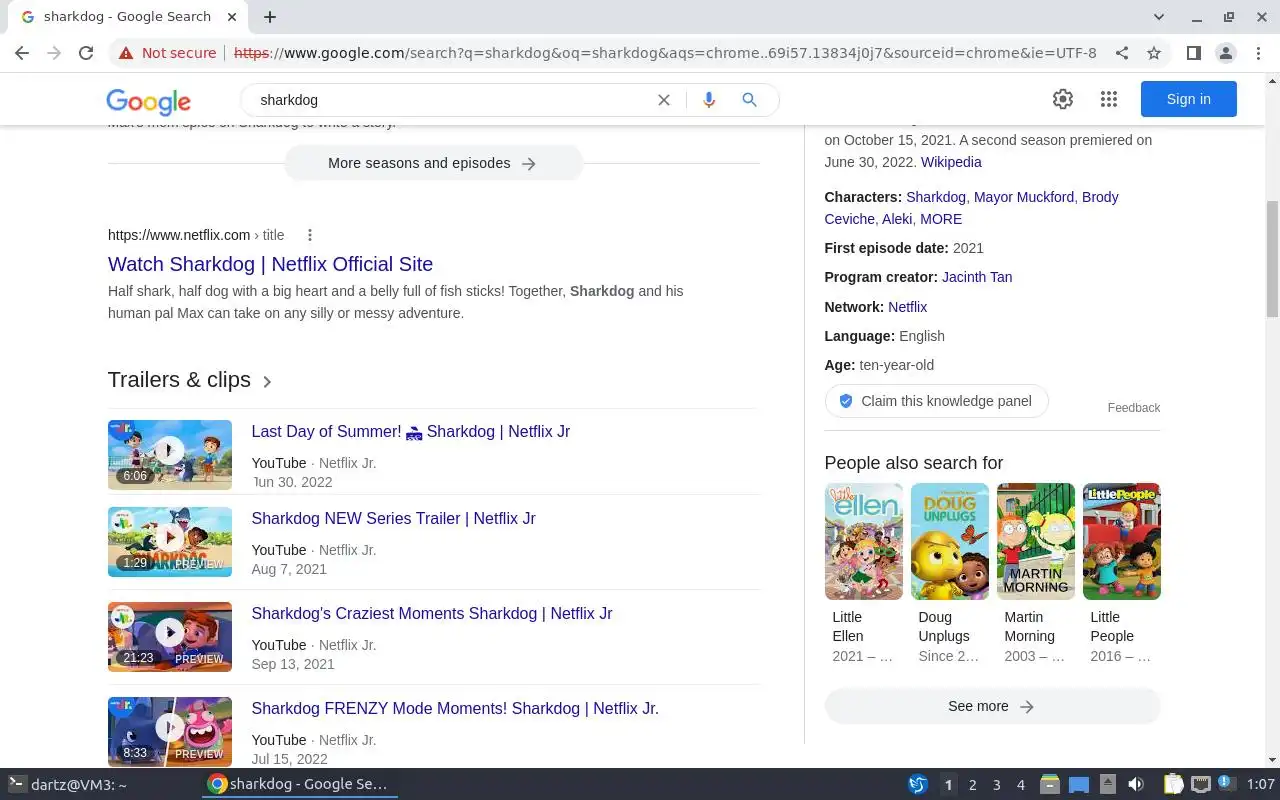This screenshot has height=800, width=1280.
Task: Open the Google apps grid
Action: click(x=1108, y=99)
